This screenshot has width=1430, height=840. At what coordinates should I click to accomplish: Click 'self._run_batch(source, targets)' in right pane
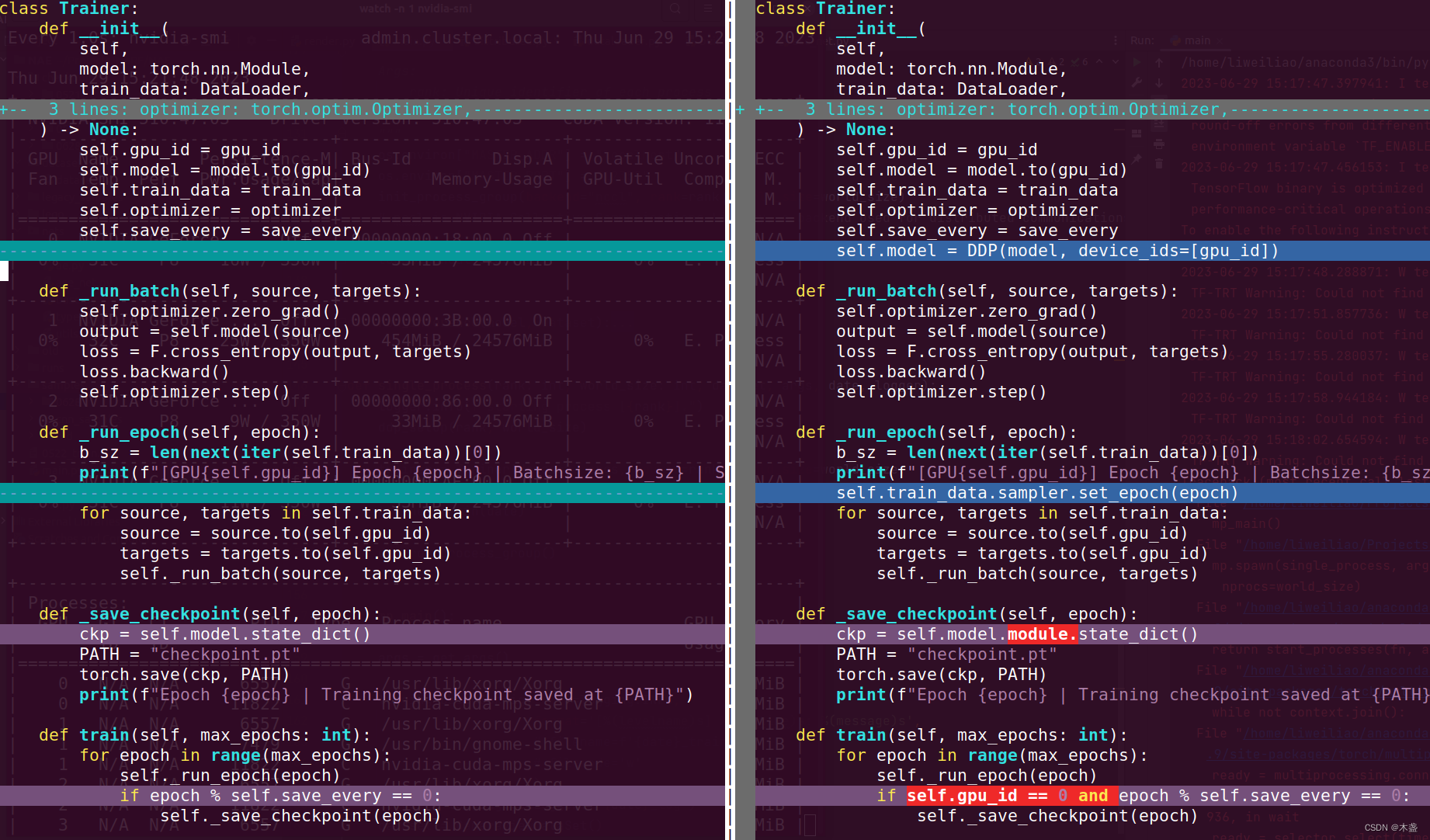pyautogui.click(x=1037, y=574)
